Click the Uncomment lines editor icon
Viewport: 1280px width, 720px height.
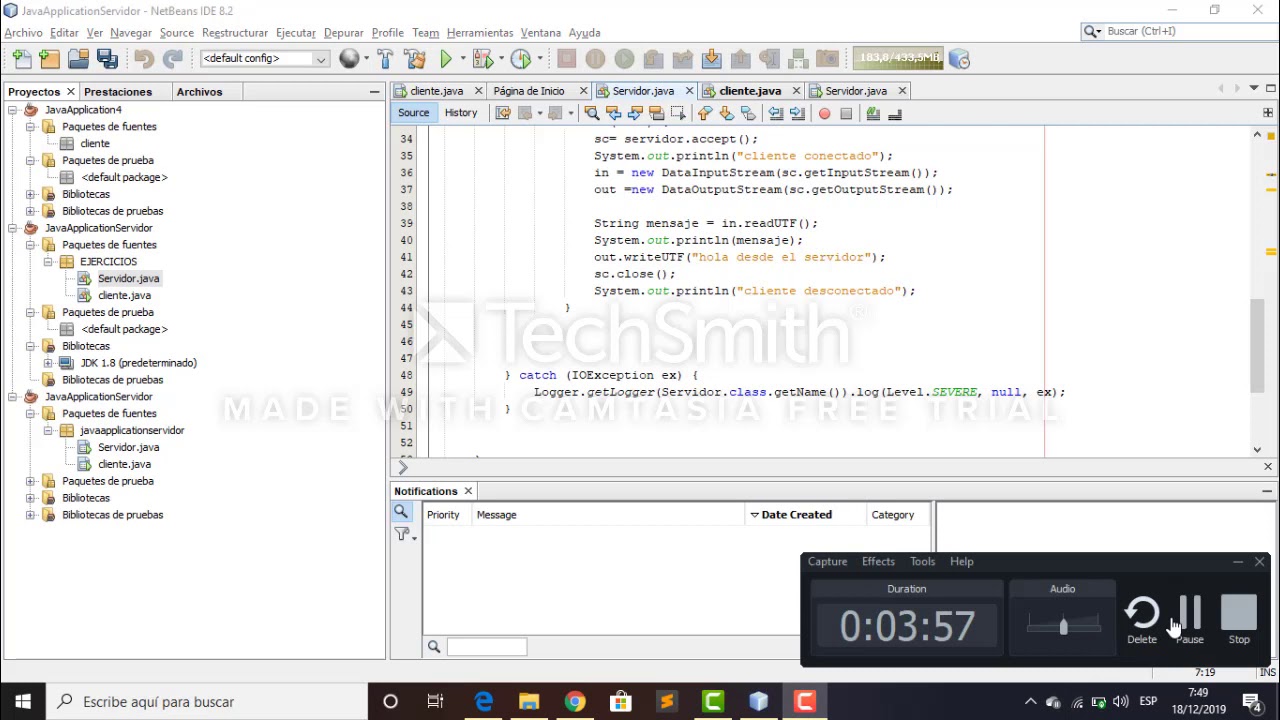tap(894, 113)
